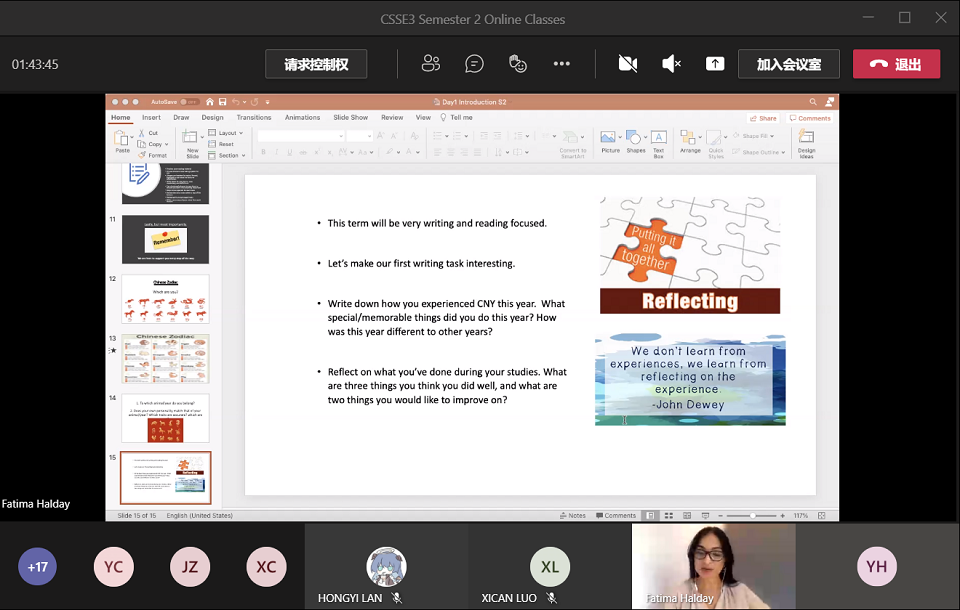Select slide 12 Chinese Zodiac thumbnail
The height and width of the screenshot is (610, 960).
[x=166, y=299]
